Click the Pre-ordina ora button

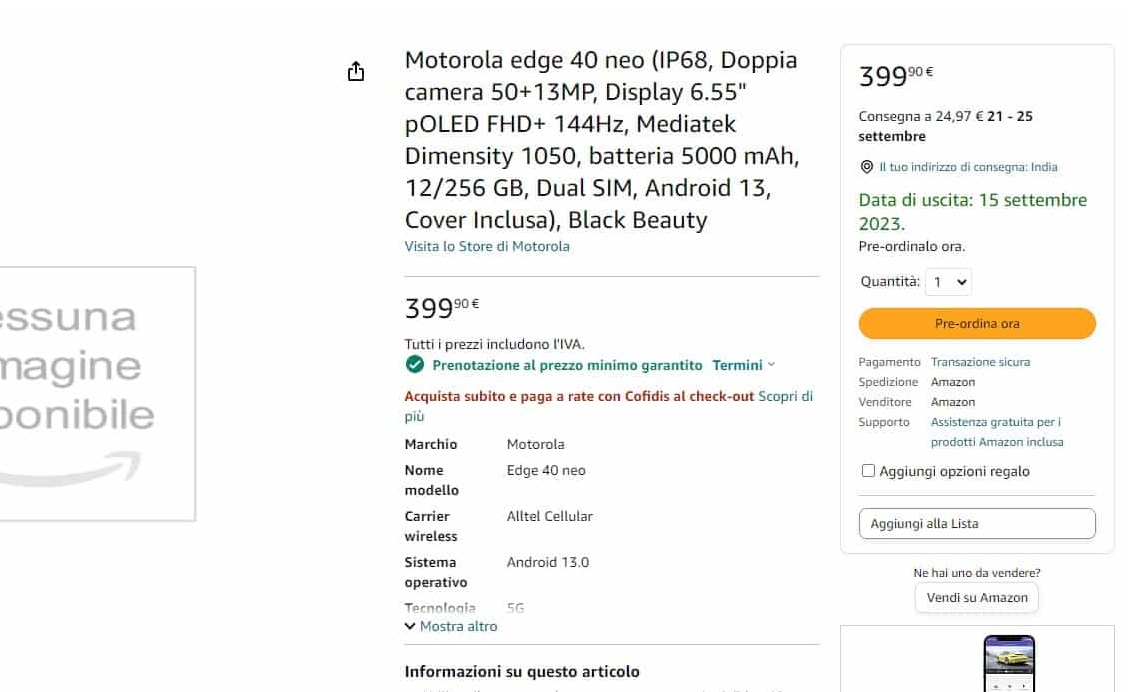[976, 323]
